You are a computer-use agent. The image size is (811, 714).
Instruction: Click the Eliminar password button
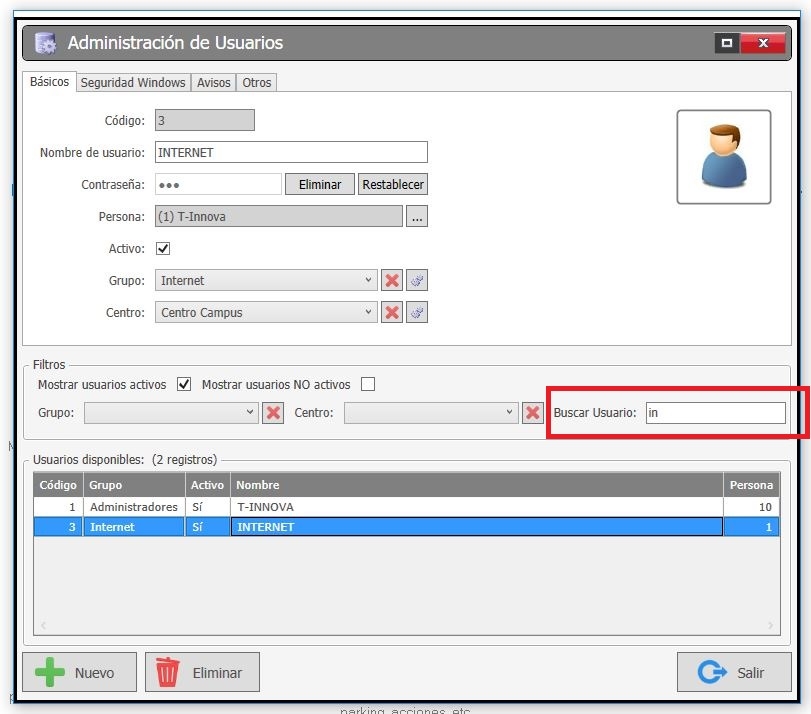coord(320,185)
